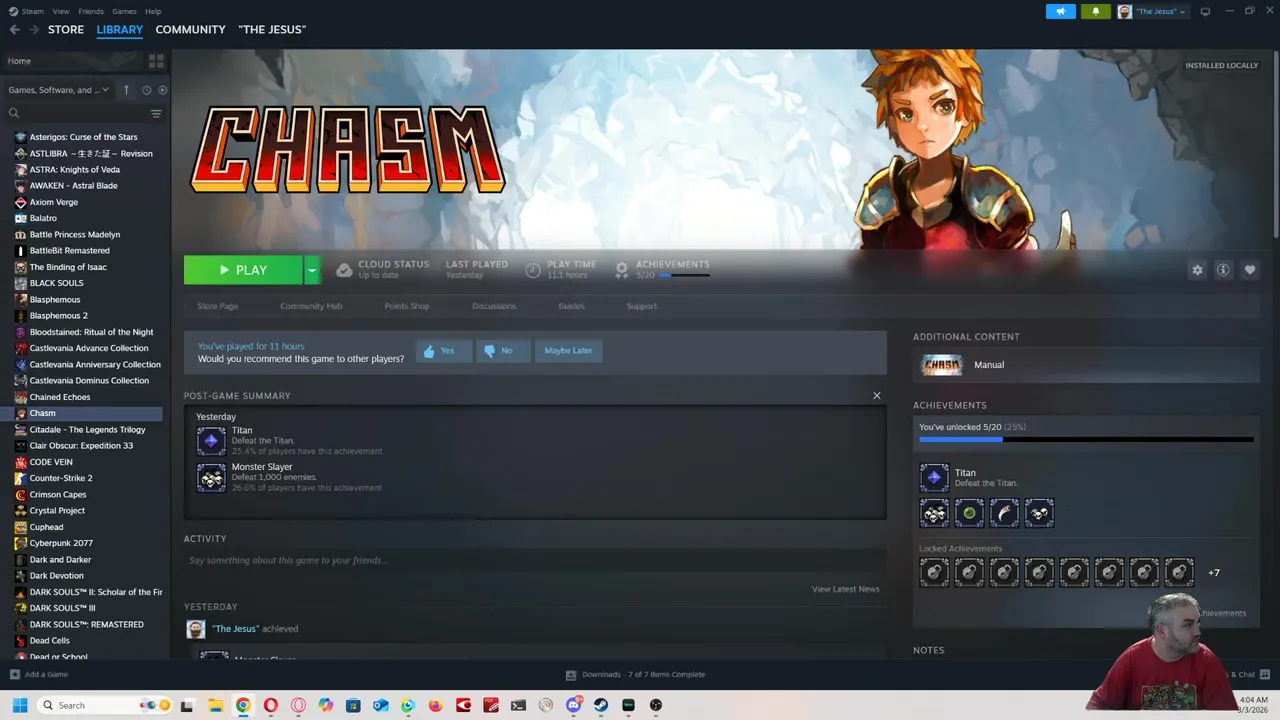Viewport: 1280px width, 720px height.
Task: Sort library using the up arrow icon
Action: point(126,90)
